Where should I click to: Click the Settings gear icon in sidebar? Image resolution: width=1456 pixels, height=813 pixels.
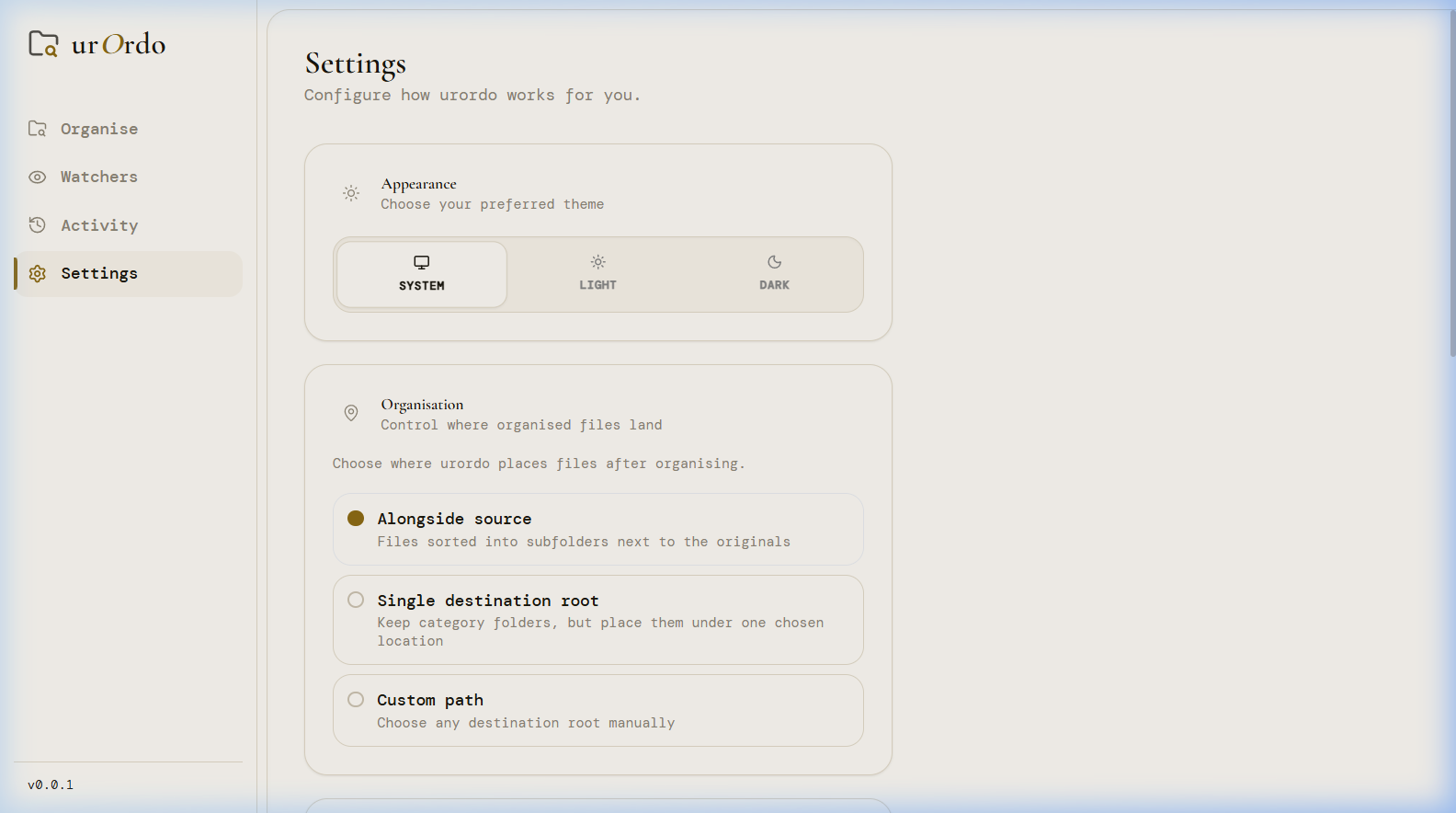pyautogui.click(x=37, y=273)
